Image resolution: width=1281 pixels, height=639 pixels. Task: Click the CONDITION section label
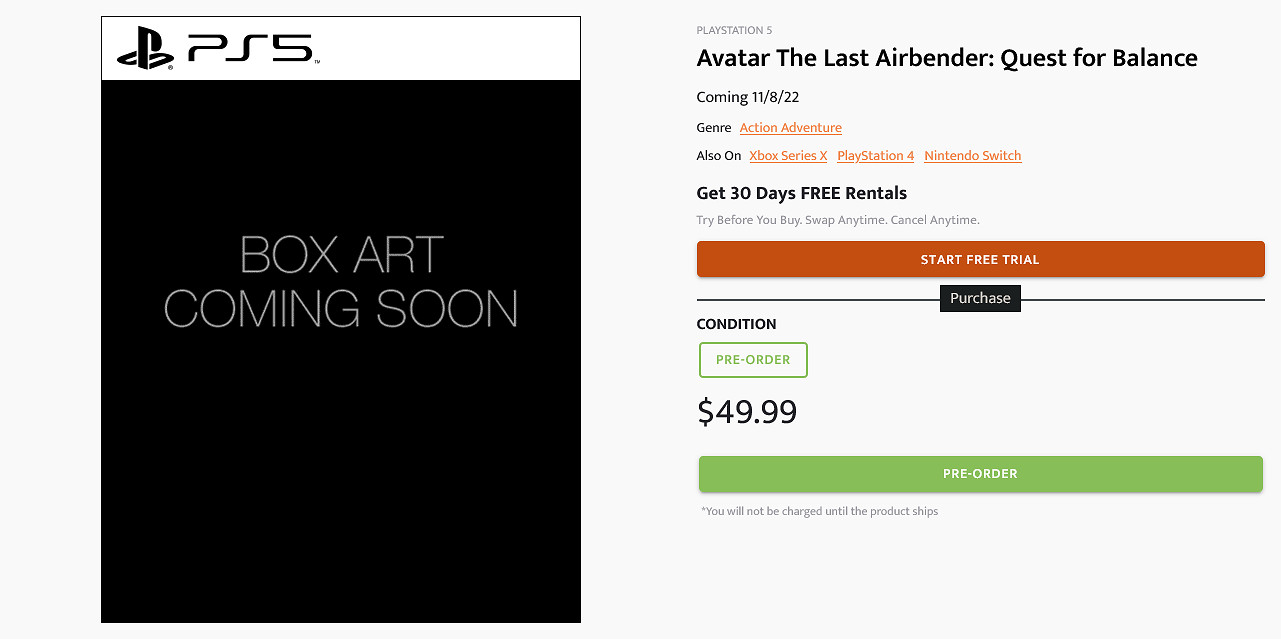pos(736,324)
